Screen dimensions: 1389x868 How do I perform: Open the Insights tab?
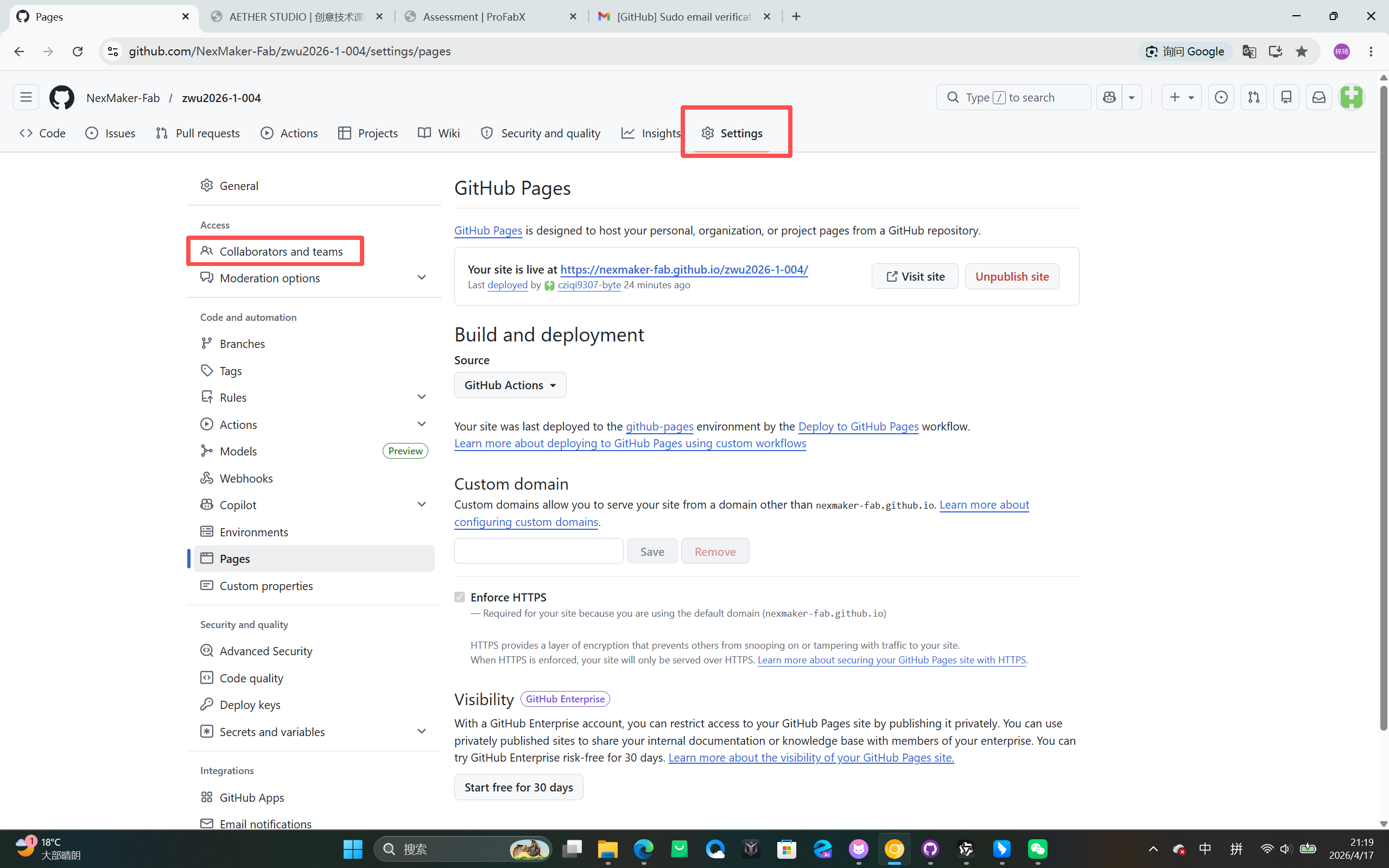coord(651,133)
